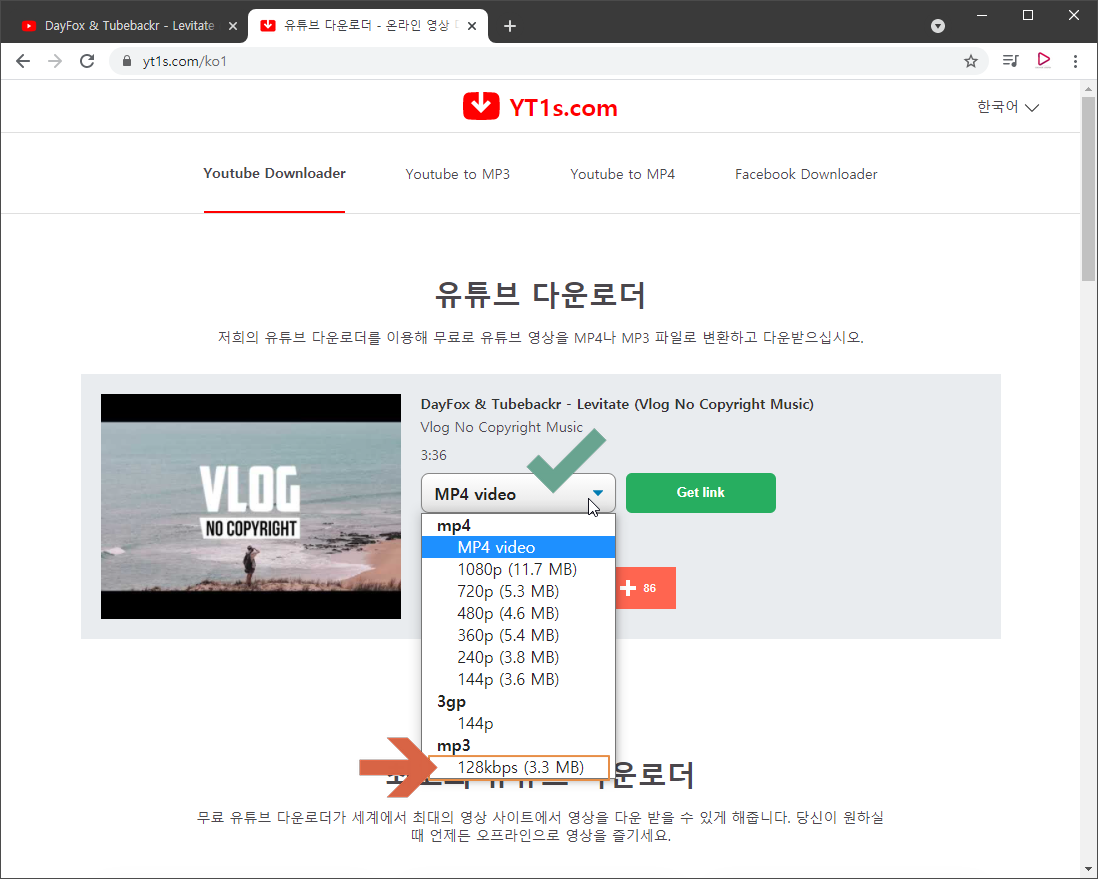The height and width of the screenshot is (879, 1098).
Task: Close the 유튜브 다운로더 tab
Action: click(x=472, y=26)
